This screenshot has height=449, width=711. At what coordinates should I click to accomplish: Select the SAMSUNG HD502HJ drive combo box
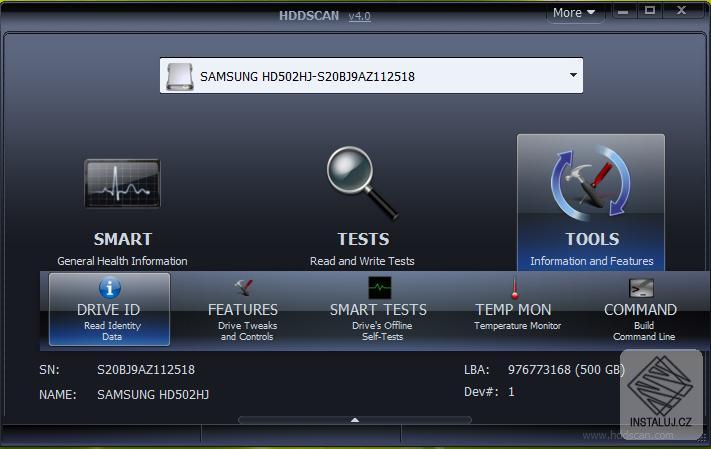click(x=371, y=75)
